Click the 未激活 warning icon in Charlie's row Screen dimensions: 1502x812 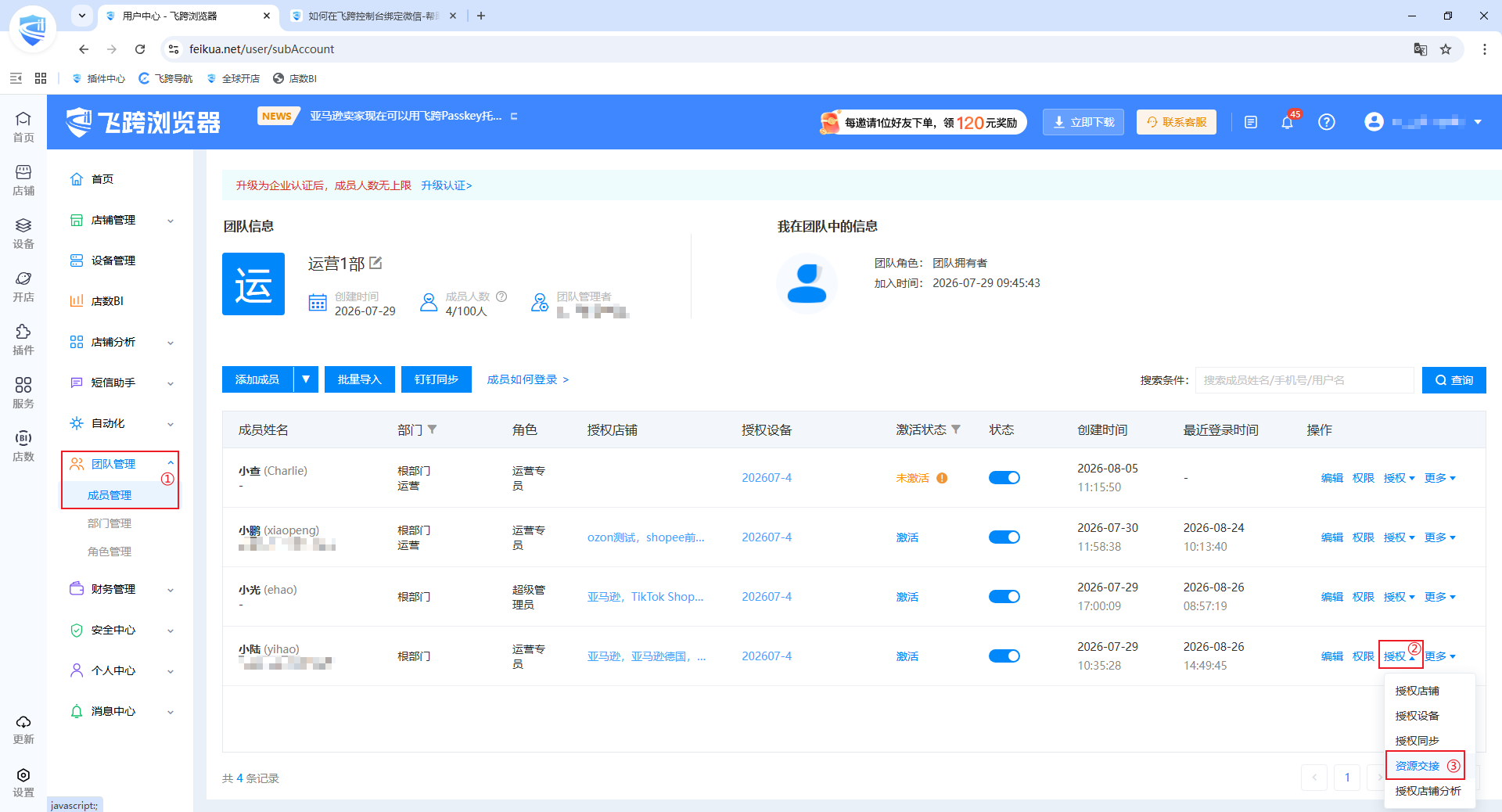(x=942, y=478)
